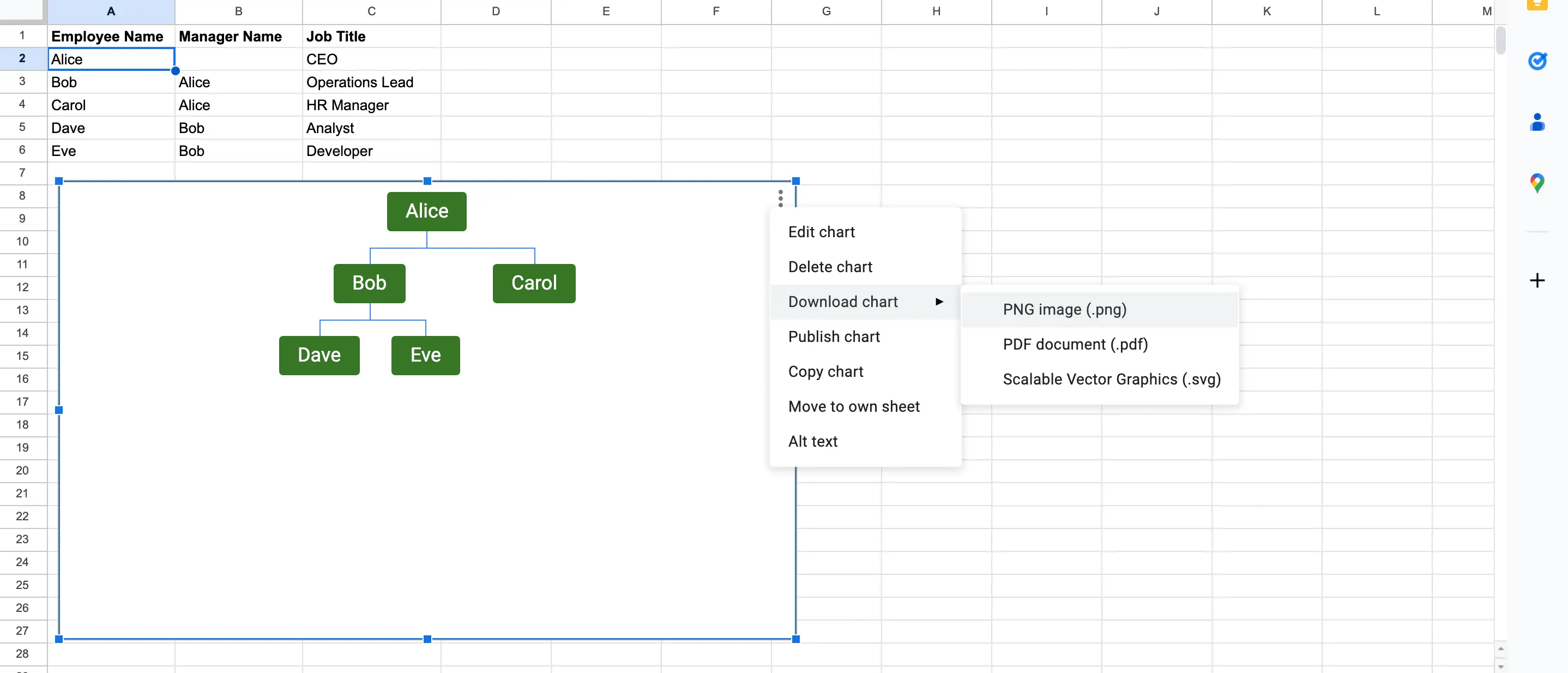Click the Eve node in the org chart
This screenshot has height=673, width=1568.
[425, 355]
